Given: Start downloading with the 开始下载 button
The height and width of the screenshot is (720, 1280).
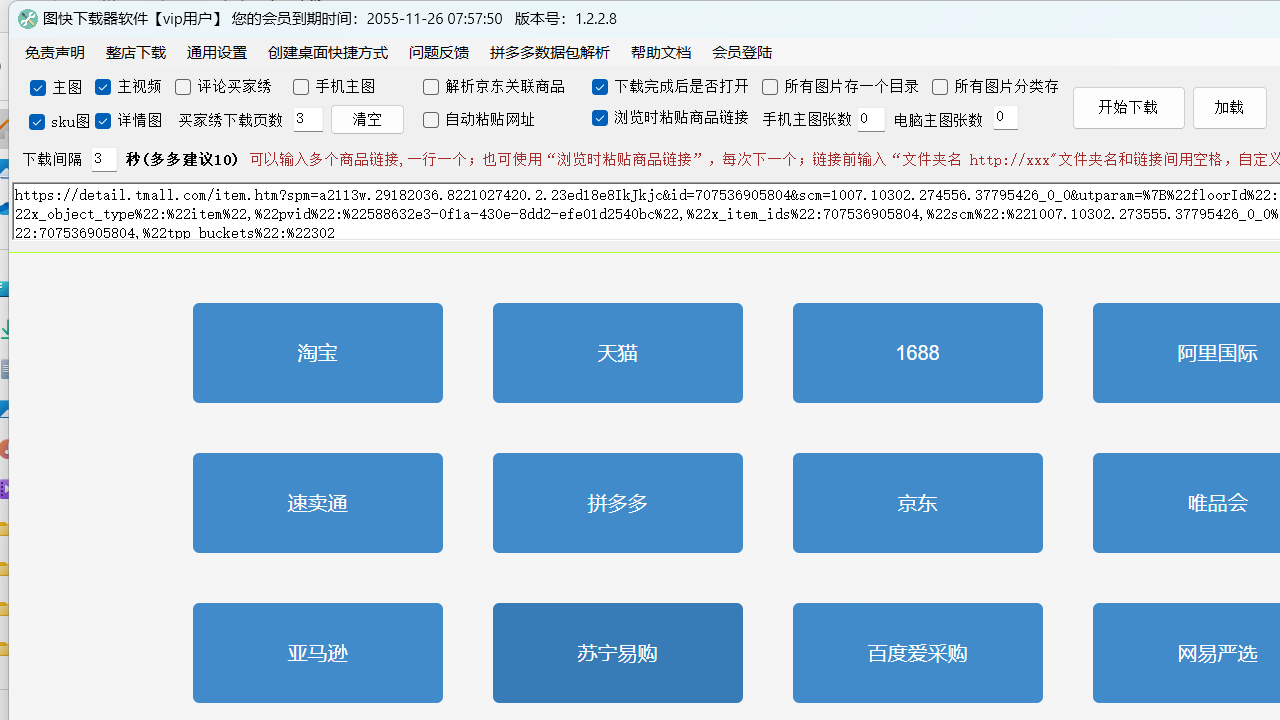Looking at the screenshot, I should (x=1128, y=107).
